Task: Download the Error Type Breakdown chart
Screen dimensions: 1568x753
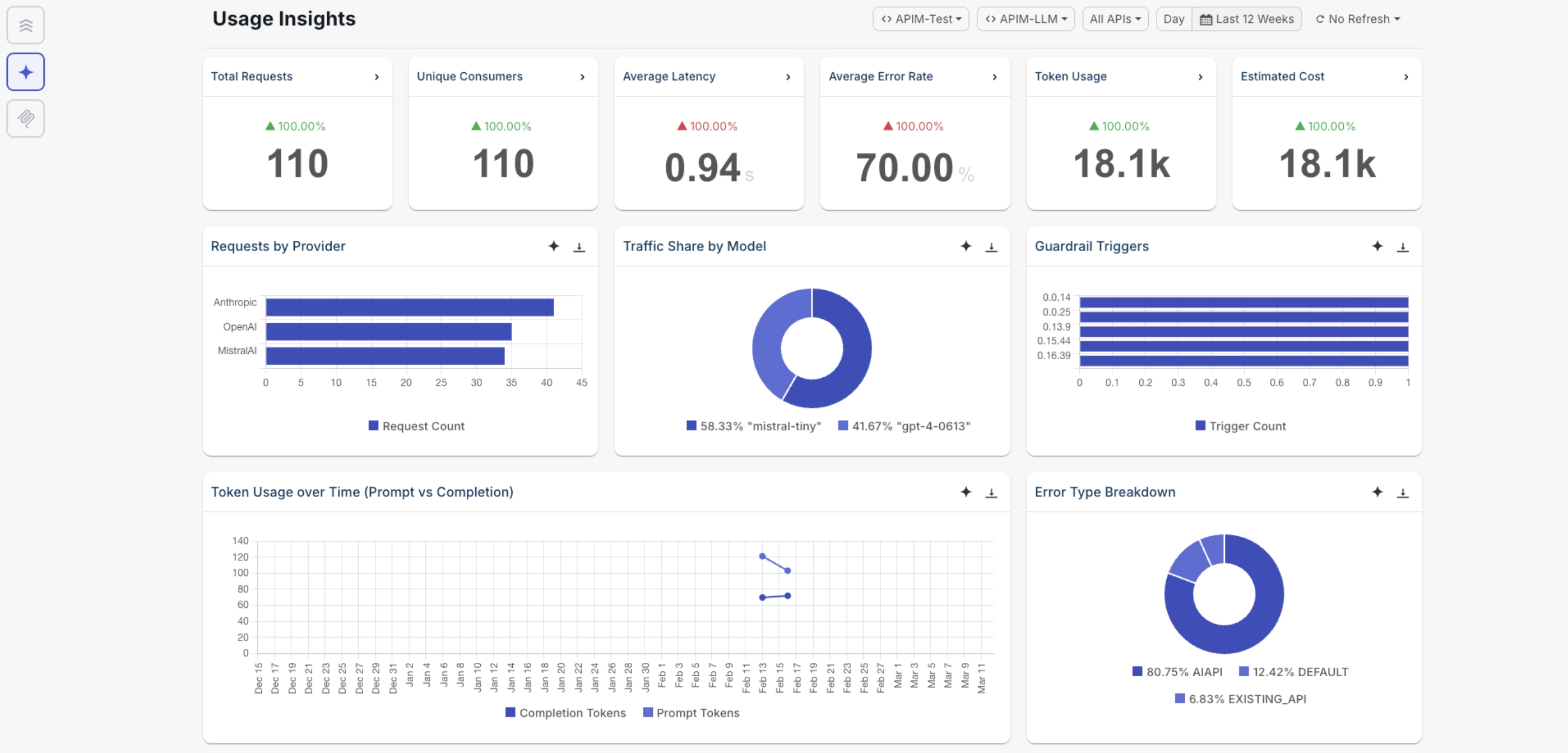Action: pos(1404,492)
